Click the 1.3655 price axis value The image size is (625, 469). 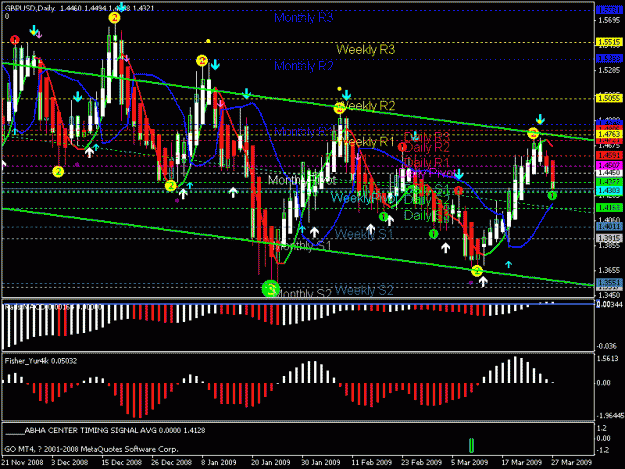pyautogui.click(x=609, y=270)
